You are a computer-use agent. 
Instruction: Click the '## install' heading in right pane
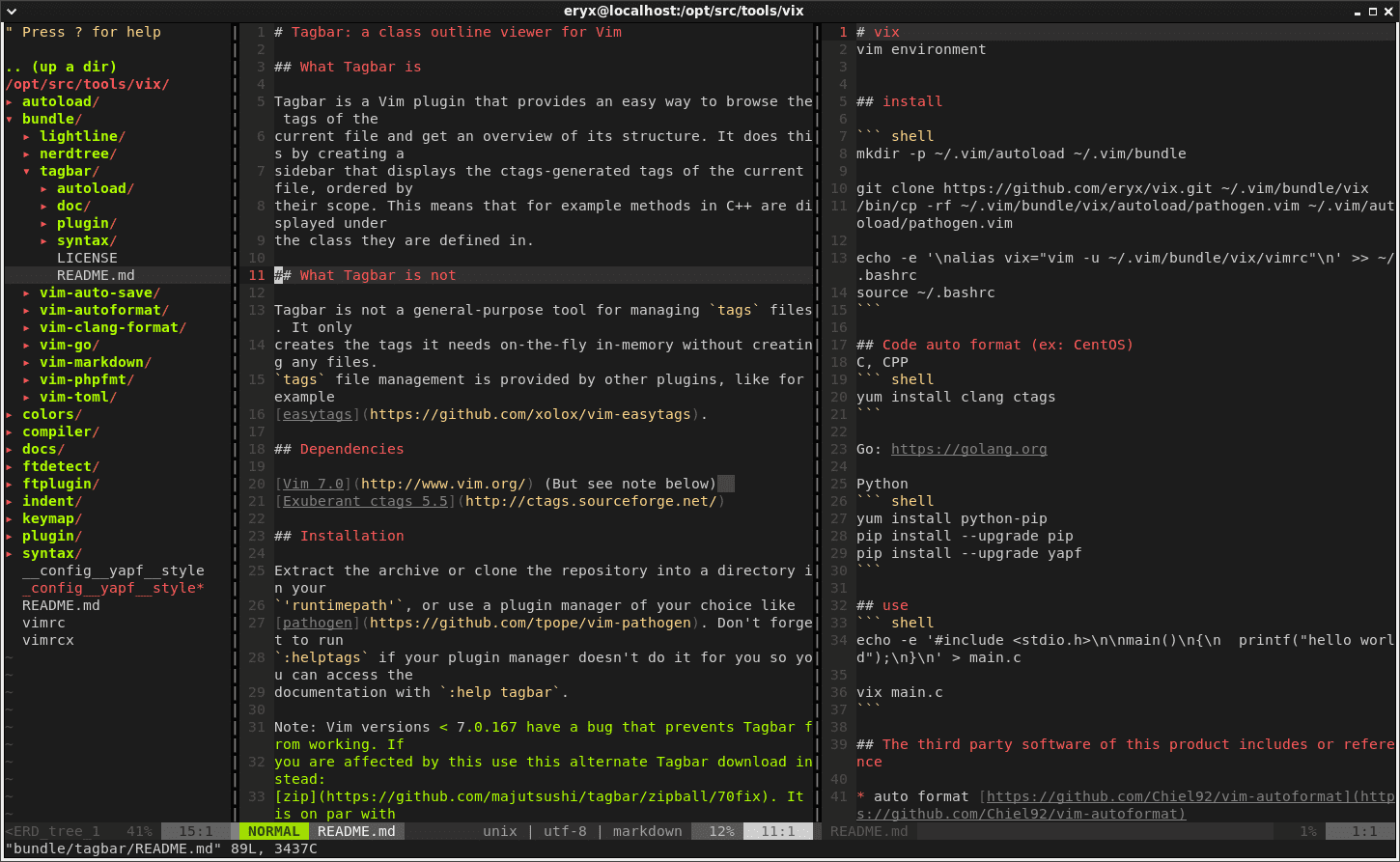click(x=899, y=101)
